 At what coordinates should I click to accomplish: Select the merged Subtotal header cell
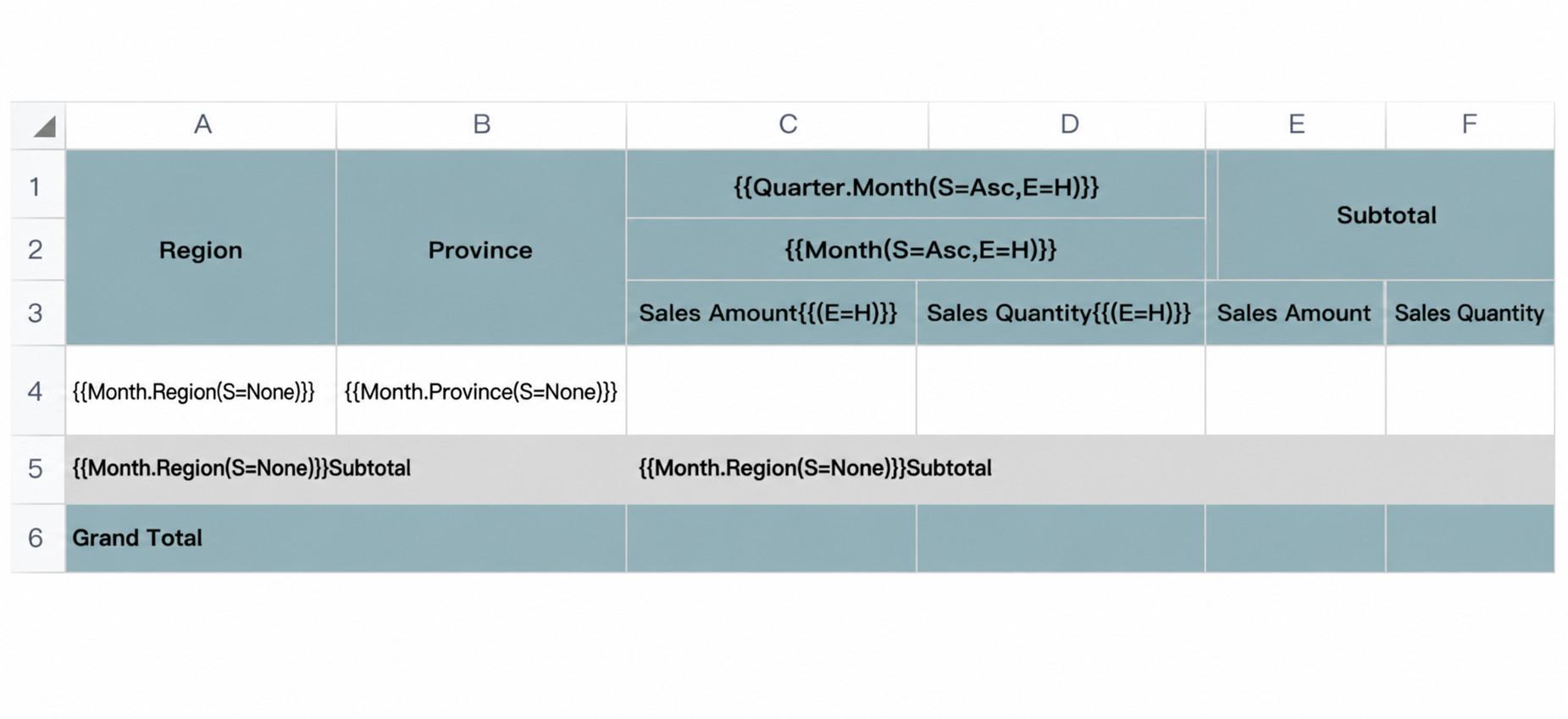pyautogui.click(x=1386, y=215)
